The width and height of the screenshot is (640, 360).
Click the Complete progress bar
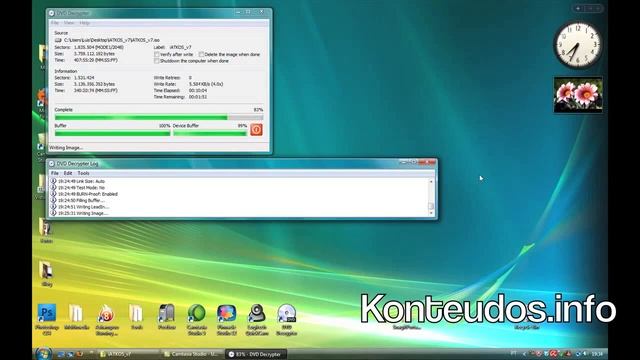159,118
